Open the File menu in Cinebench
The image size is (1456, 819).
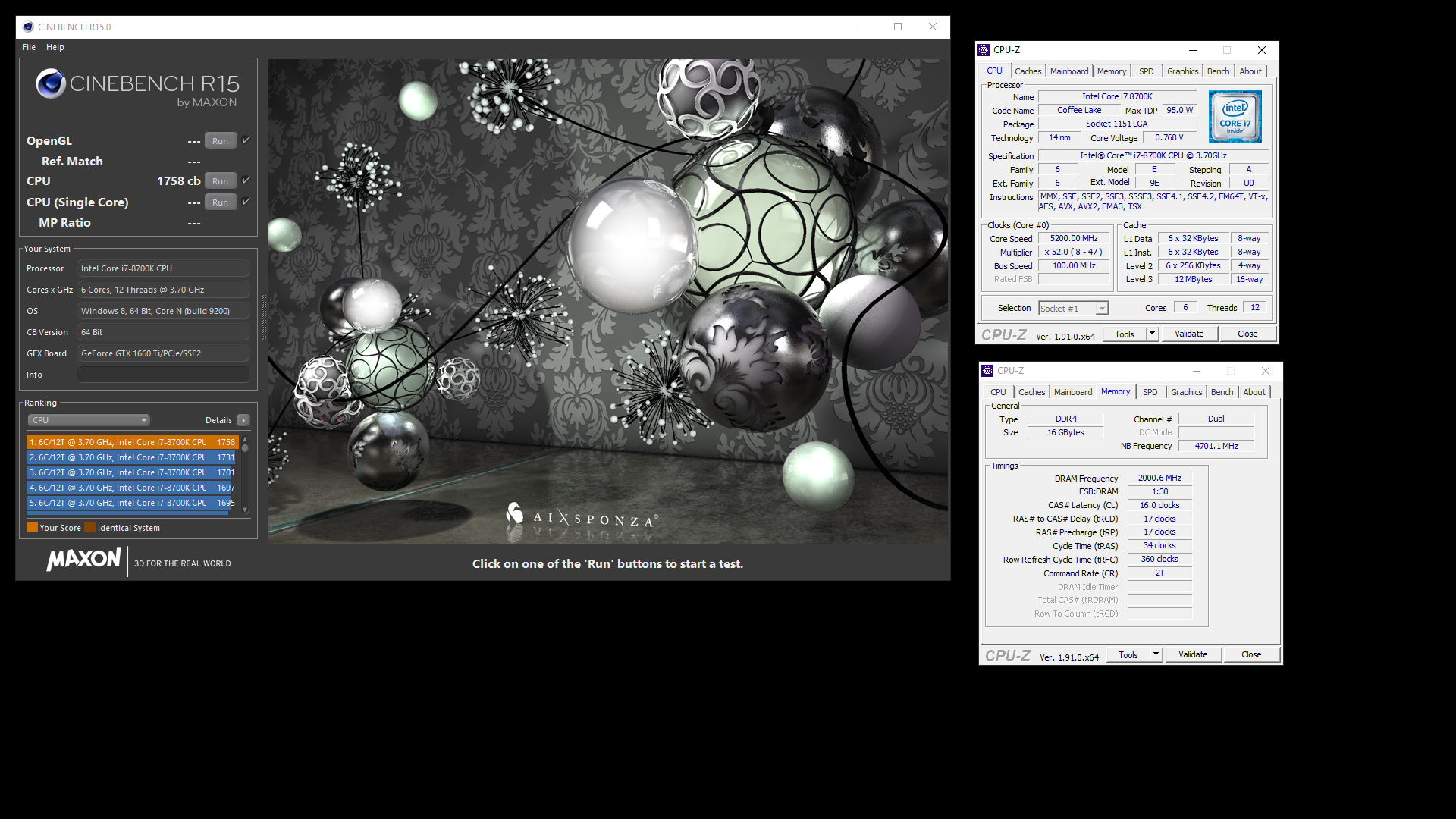click(29, 47)
